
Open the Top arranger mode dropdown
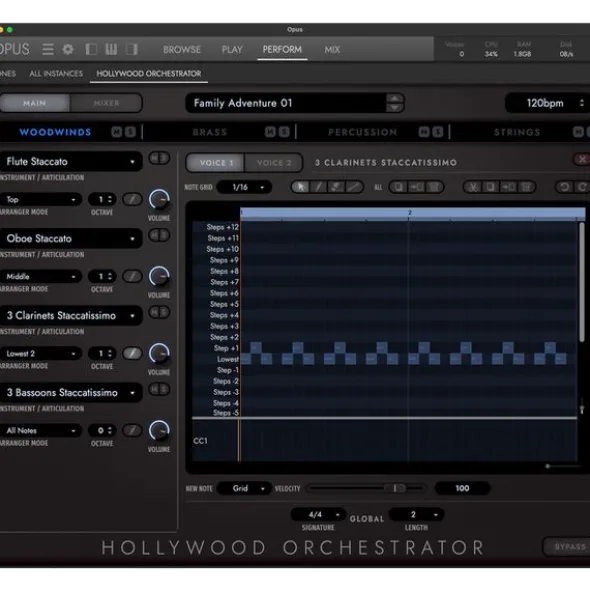41,199
